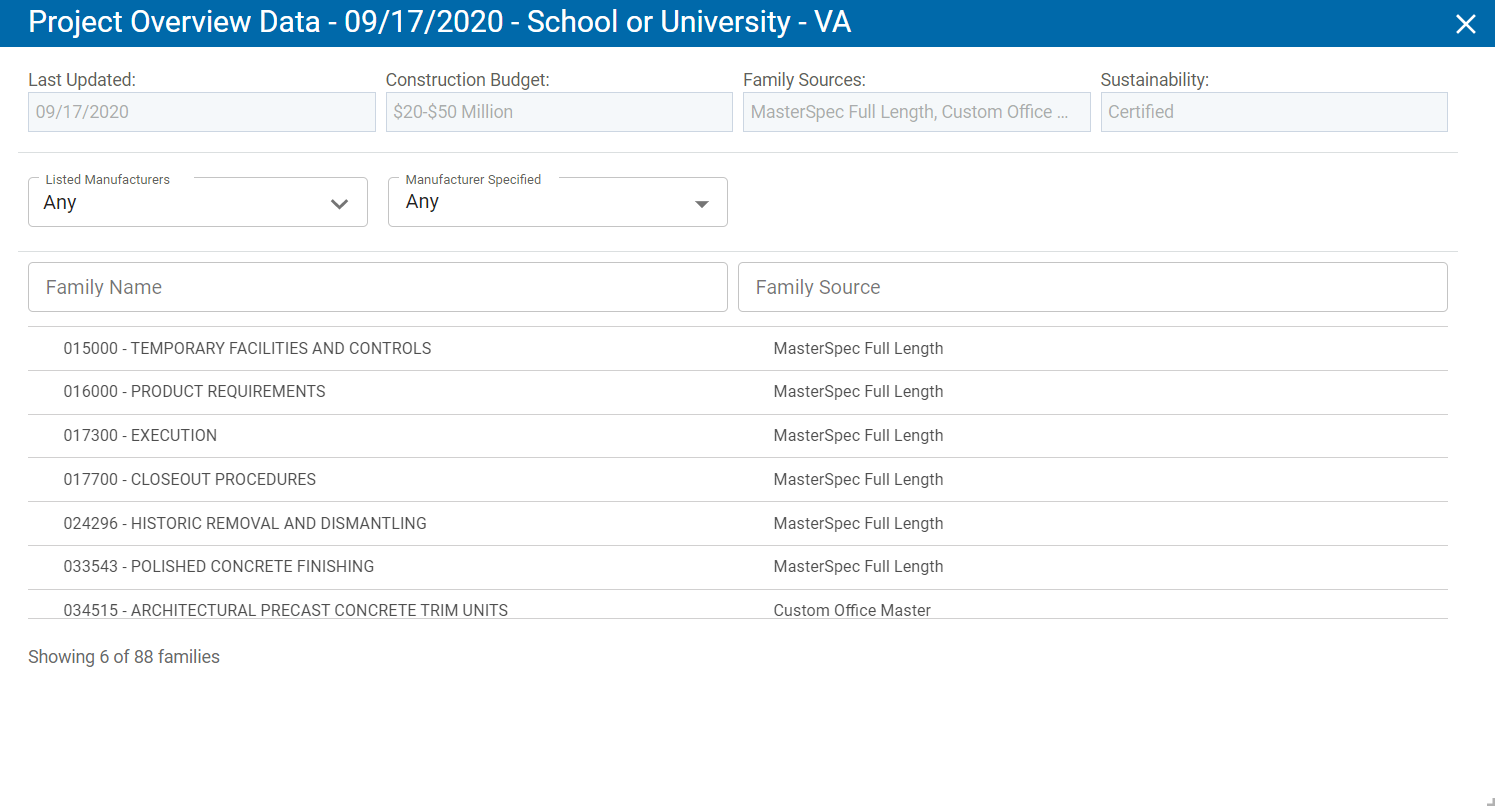Click the resize grip at dialog corner
Viewport: 1495px width, 807px height.
click(1488, 800)
